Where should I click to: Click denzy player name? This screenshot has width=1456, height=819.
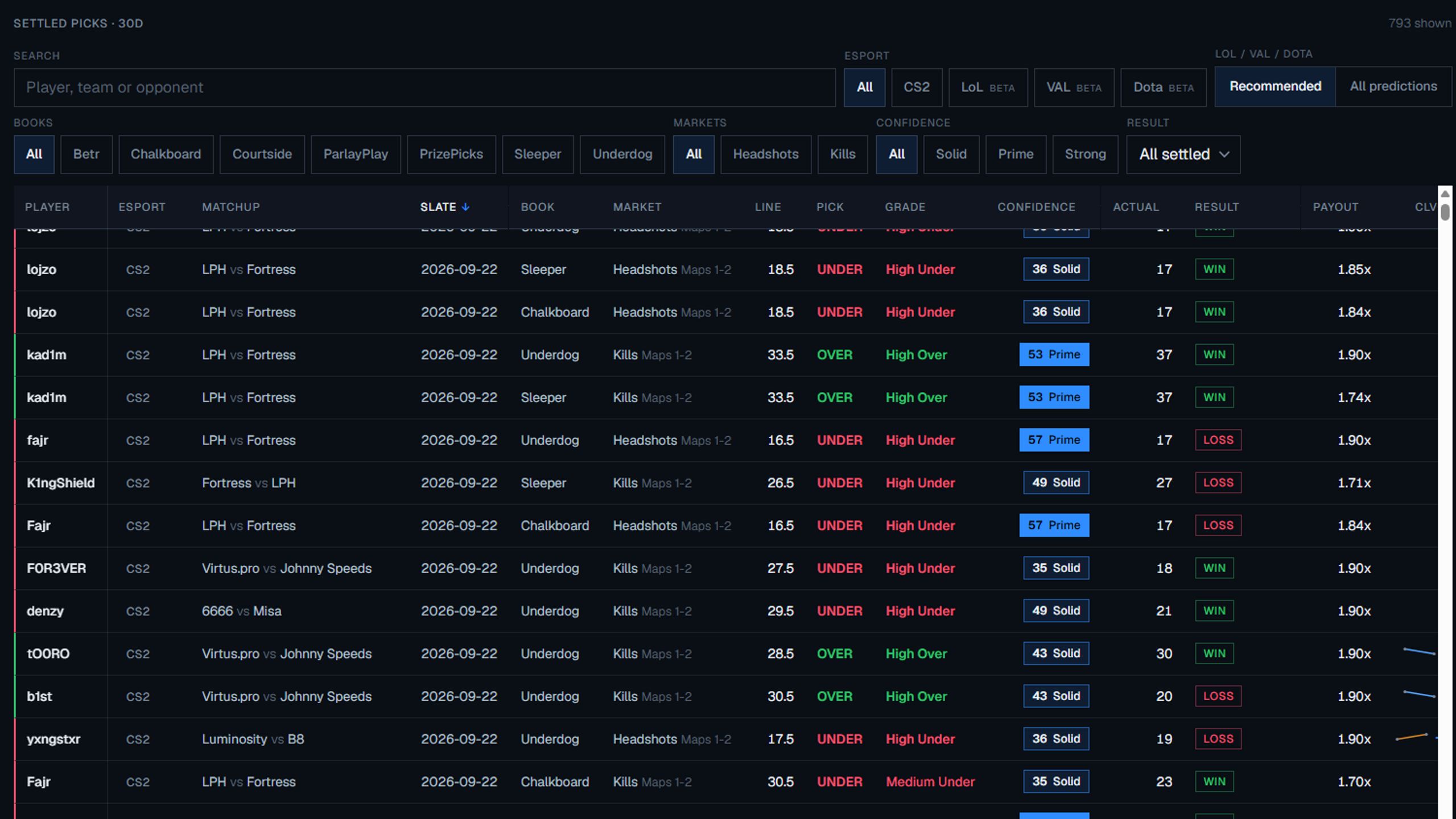pyautogui.click(x=45, y=611)
